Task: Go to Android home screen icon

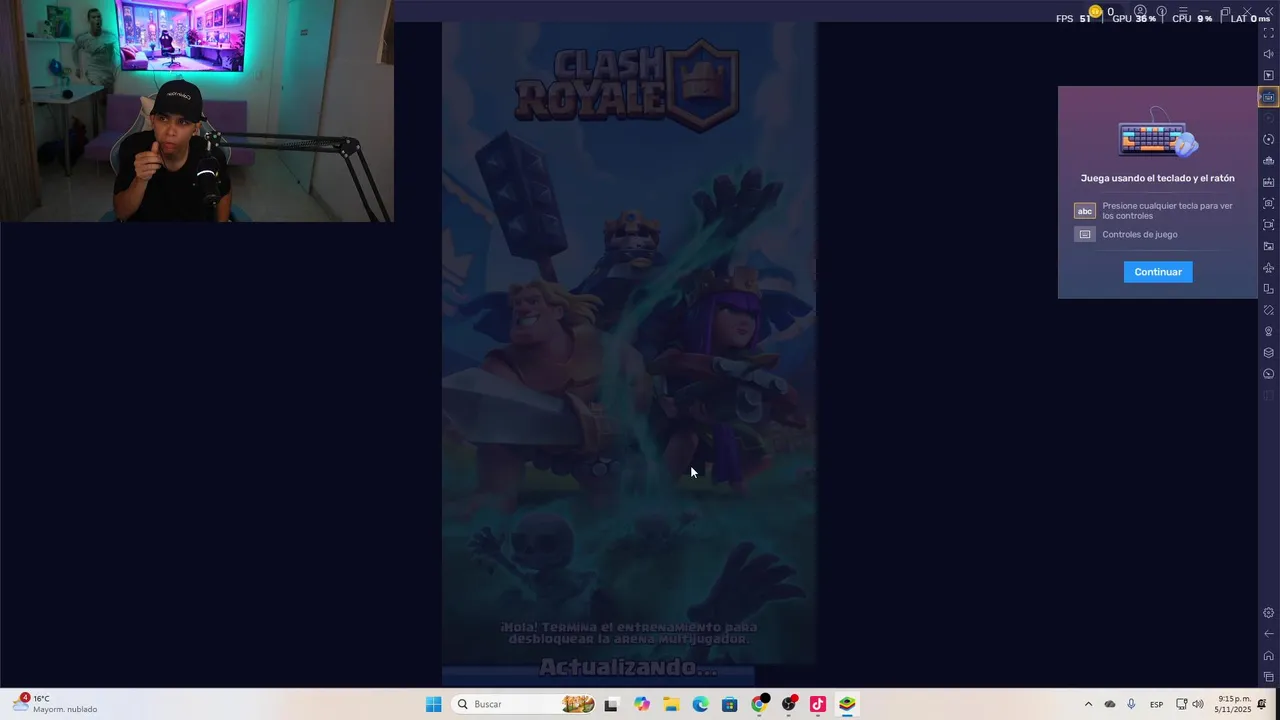Action: [x=1268, y=656]
